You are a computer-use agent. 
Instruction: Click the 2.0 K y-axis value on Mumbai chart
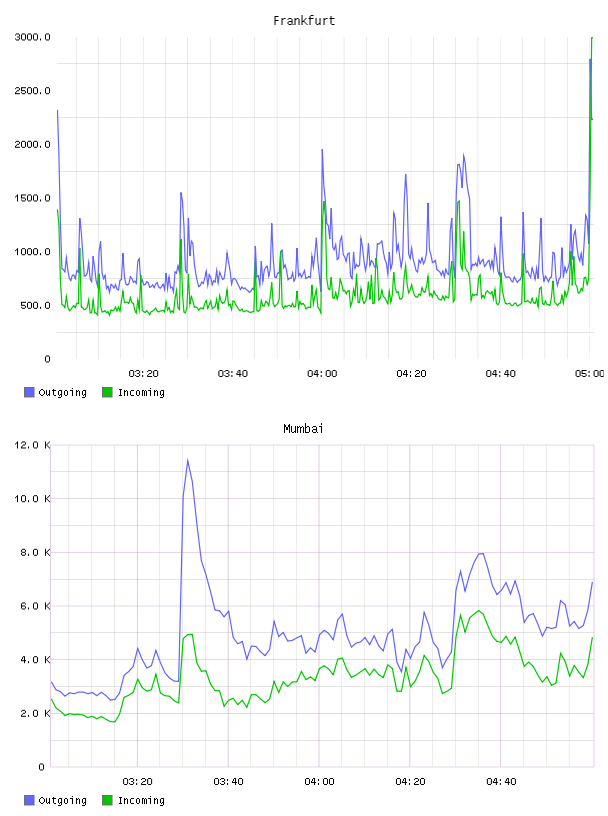point(35,713)
